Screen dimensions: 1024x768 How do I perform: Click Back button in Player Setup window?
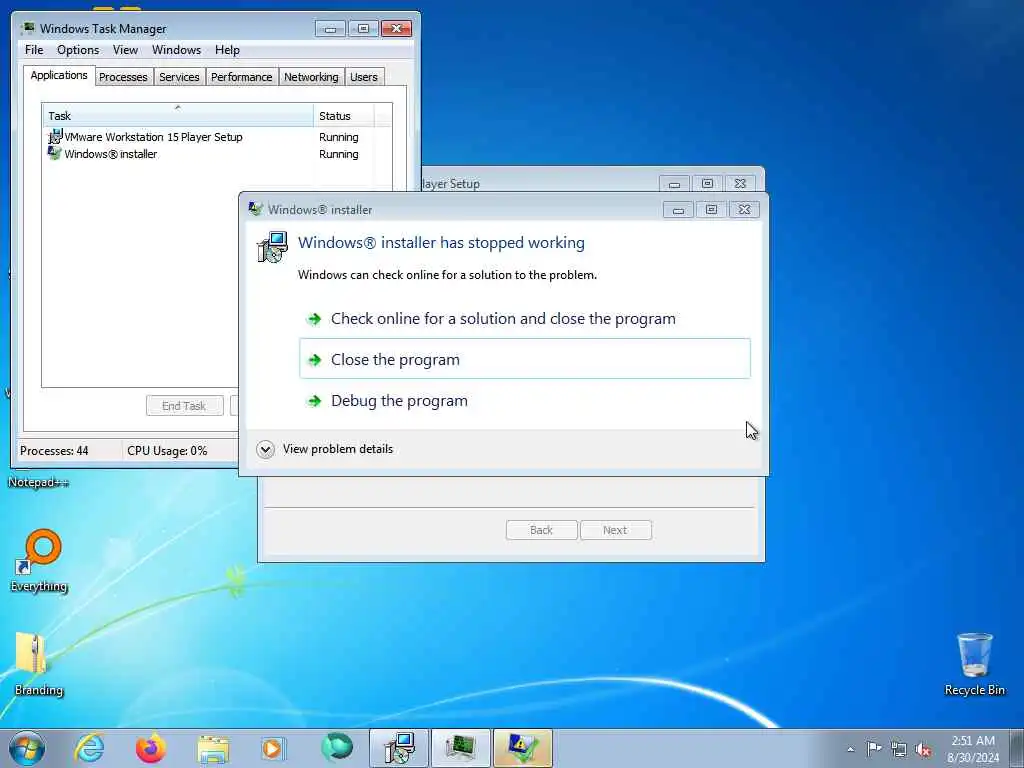(541, 530)
